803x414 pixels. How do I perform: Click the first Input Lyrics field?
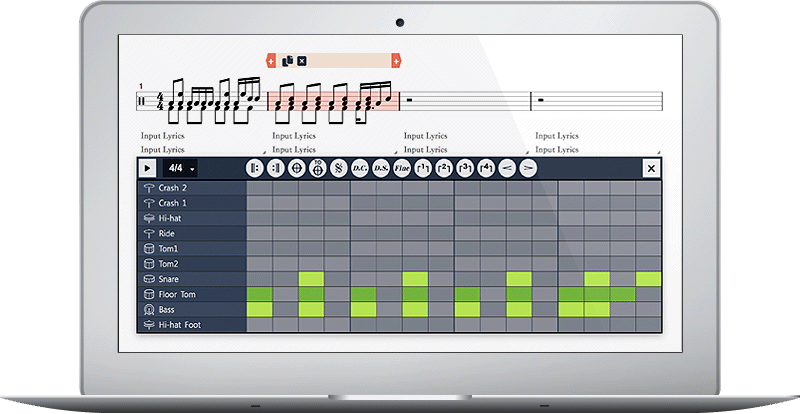coord(163,136)
